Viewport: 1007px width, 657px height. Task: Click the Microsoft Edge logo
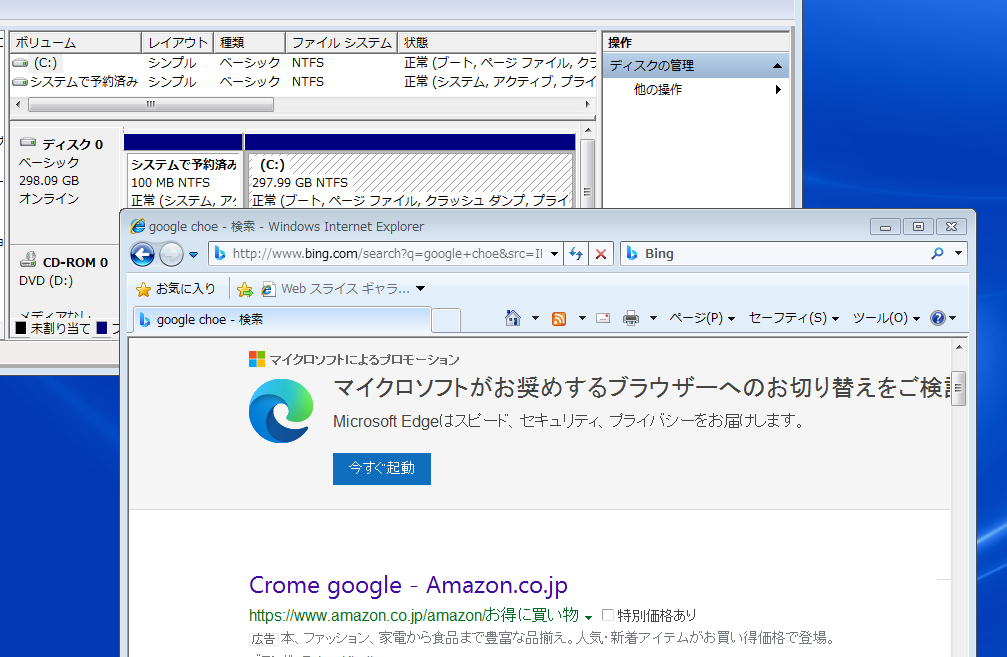281,411
